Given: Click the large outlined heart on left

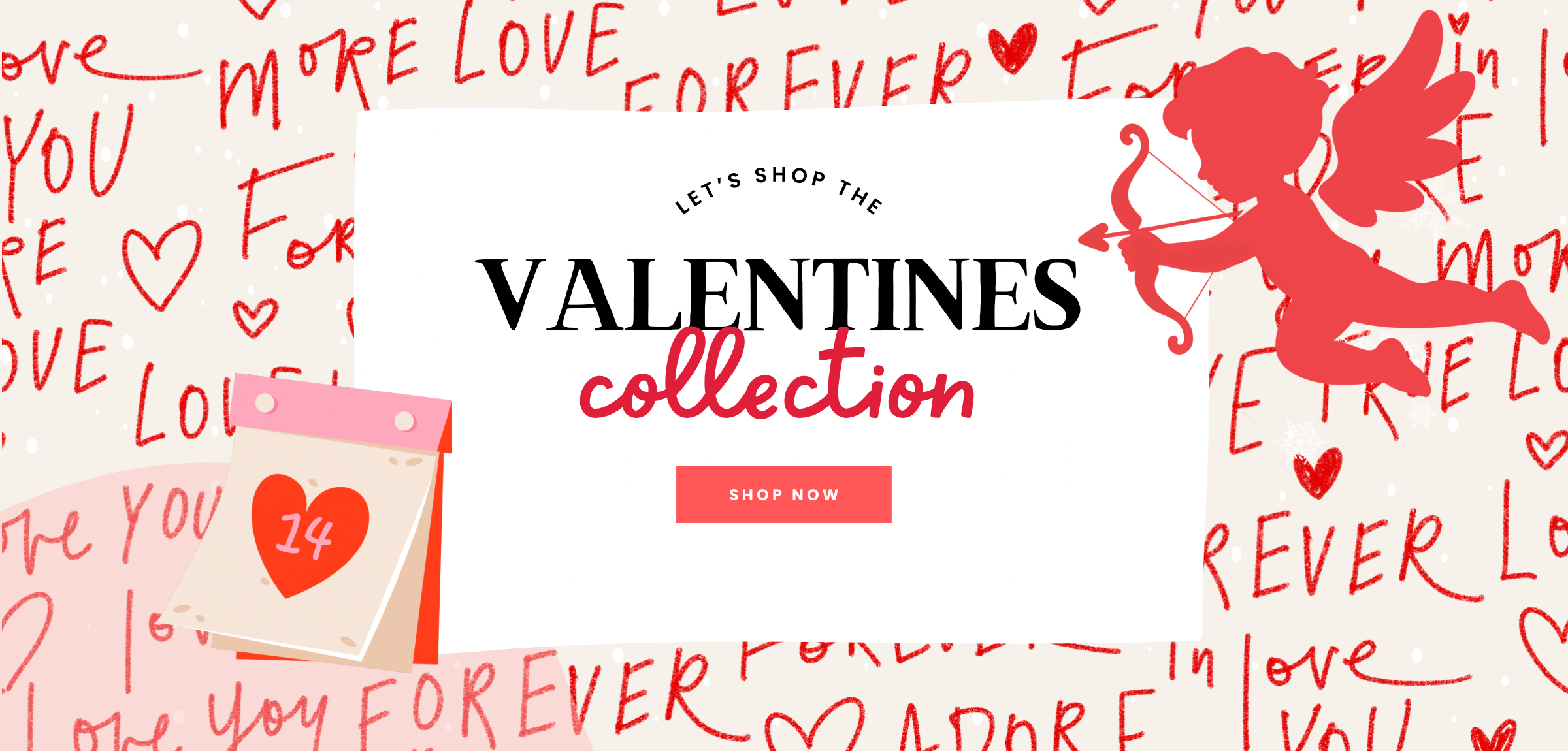Looking at the screenshot, I should (x=161, y=264).
